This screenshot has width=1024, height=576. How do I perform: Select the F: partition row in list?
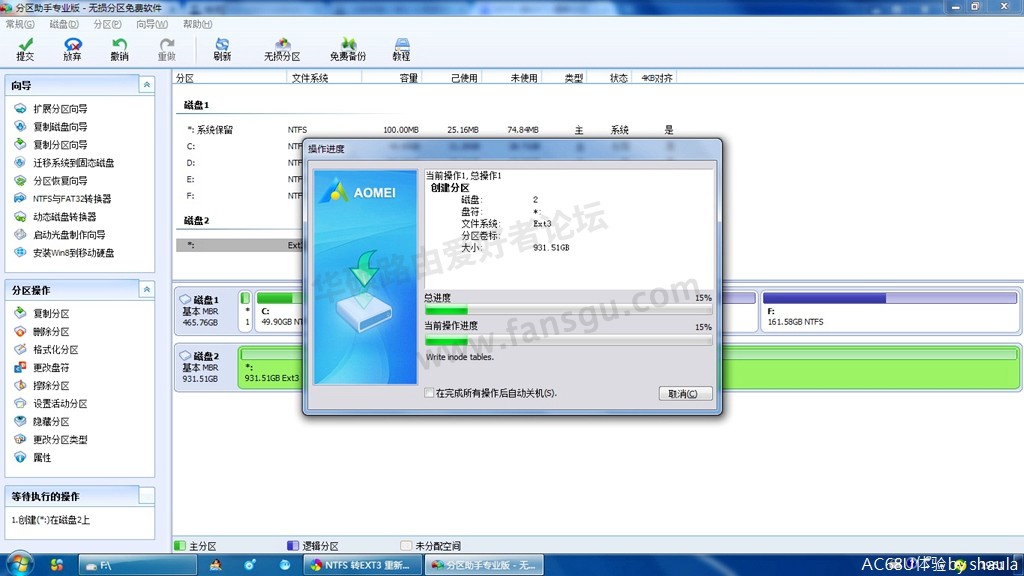[x=240, y=195]
